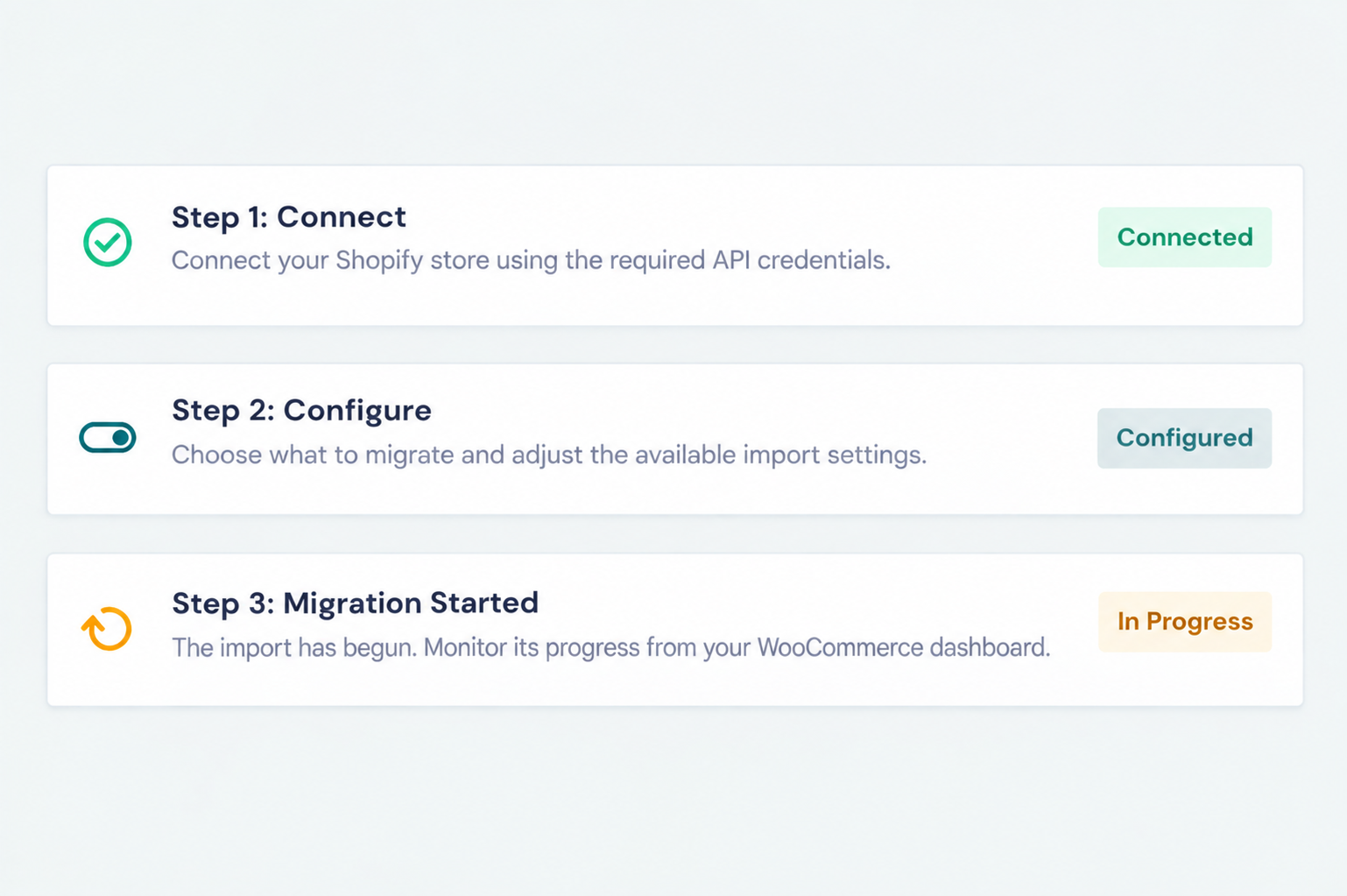Select the Step 3: Migration Started heading
The width and height of the screenshot is (1347, 896).
pos(355,603)
